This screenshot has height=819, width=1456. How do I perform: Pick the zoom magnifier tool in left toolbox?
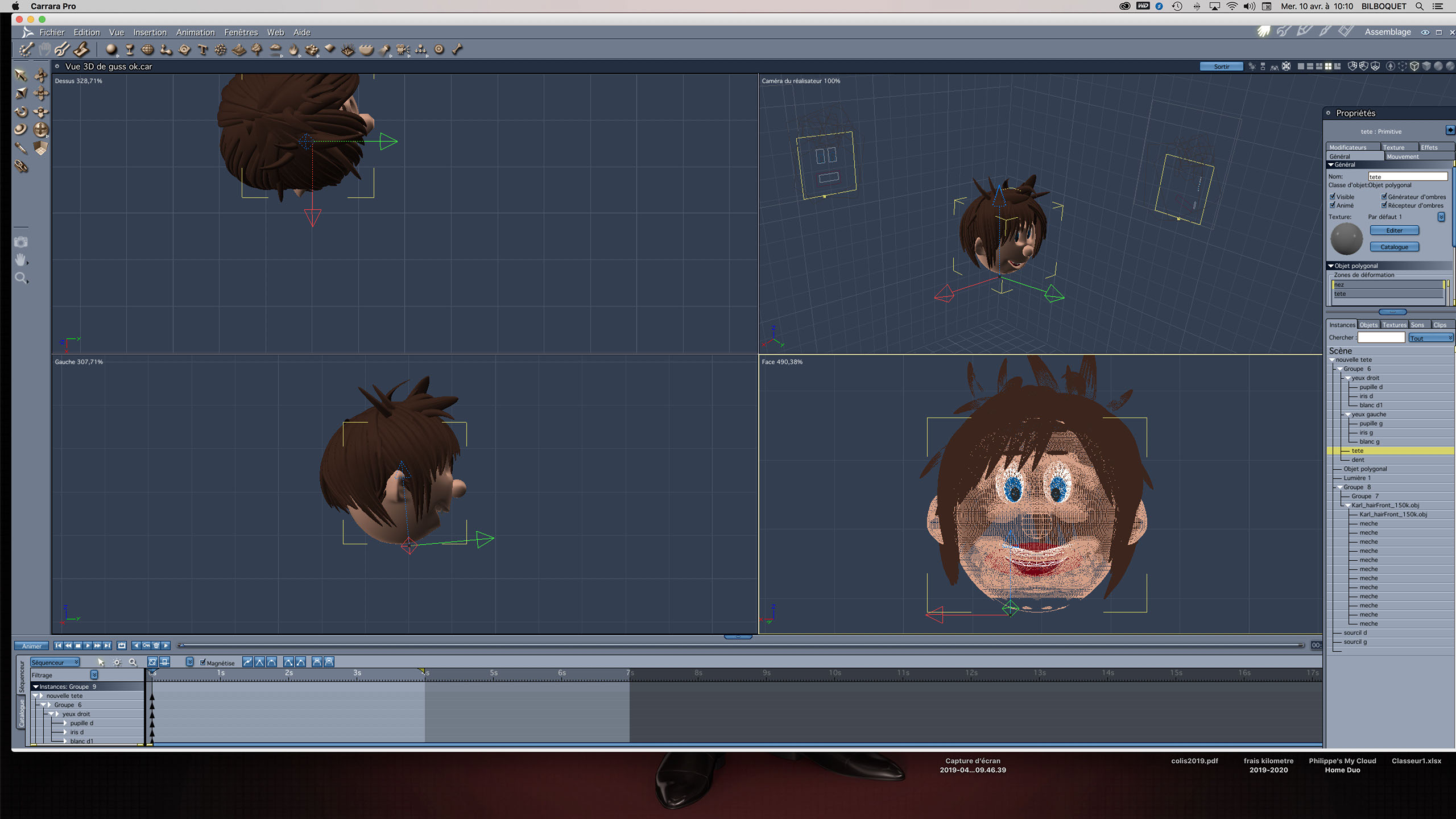click(x=21, y=278)
